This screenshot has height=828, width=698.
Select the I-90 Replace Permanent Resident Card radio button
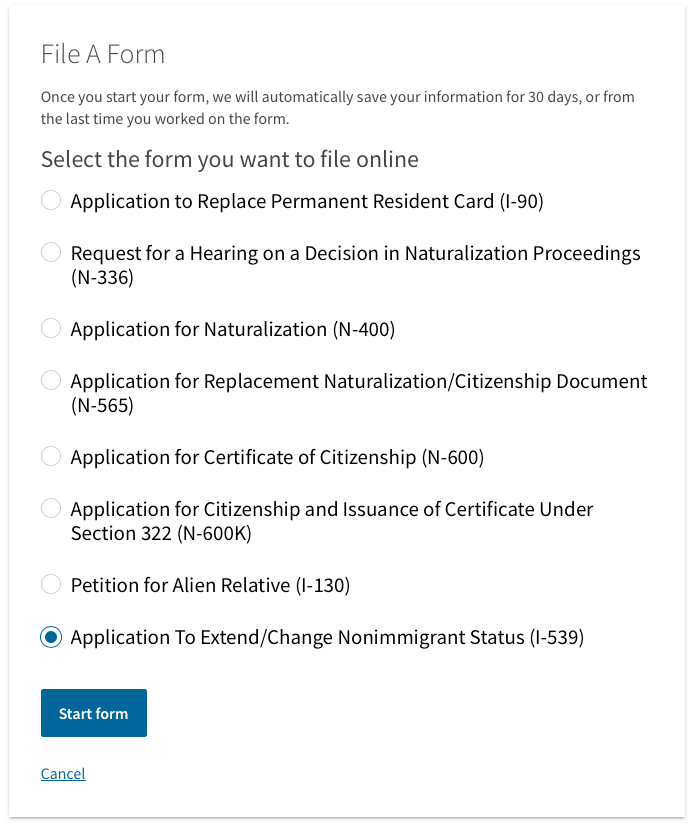tap(51, 200)
